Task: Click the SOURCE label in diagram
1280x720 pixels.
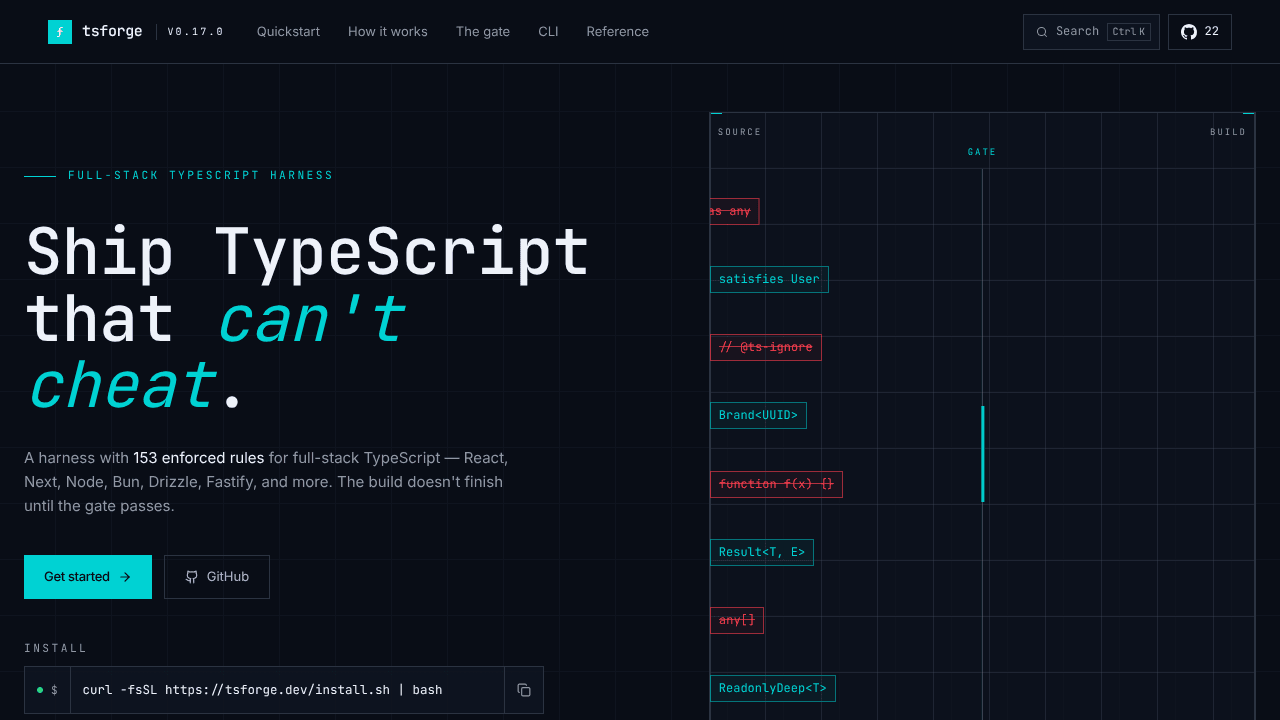Action: pyautogui.click(x=739, y=132)
